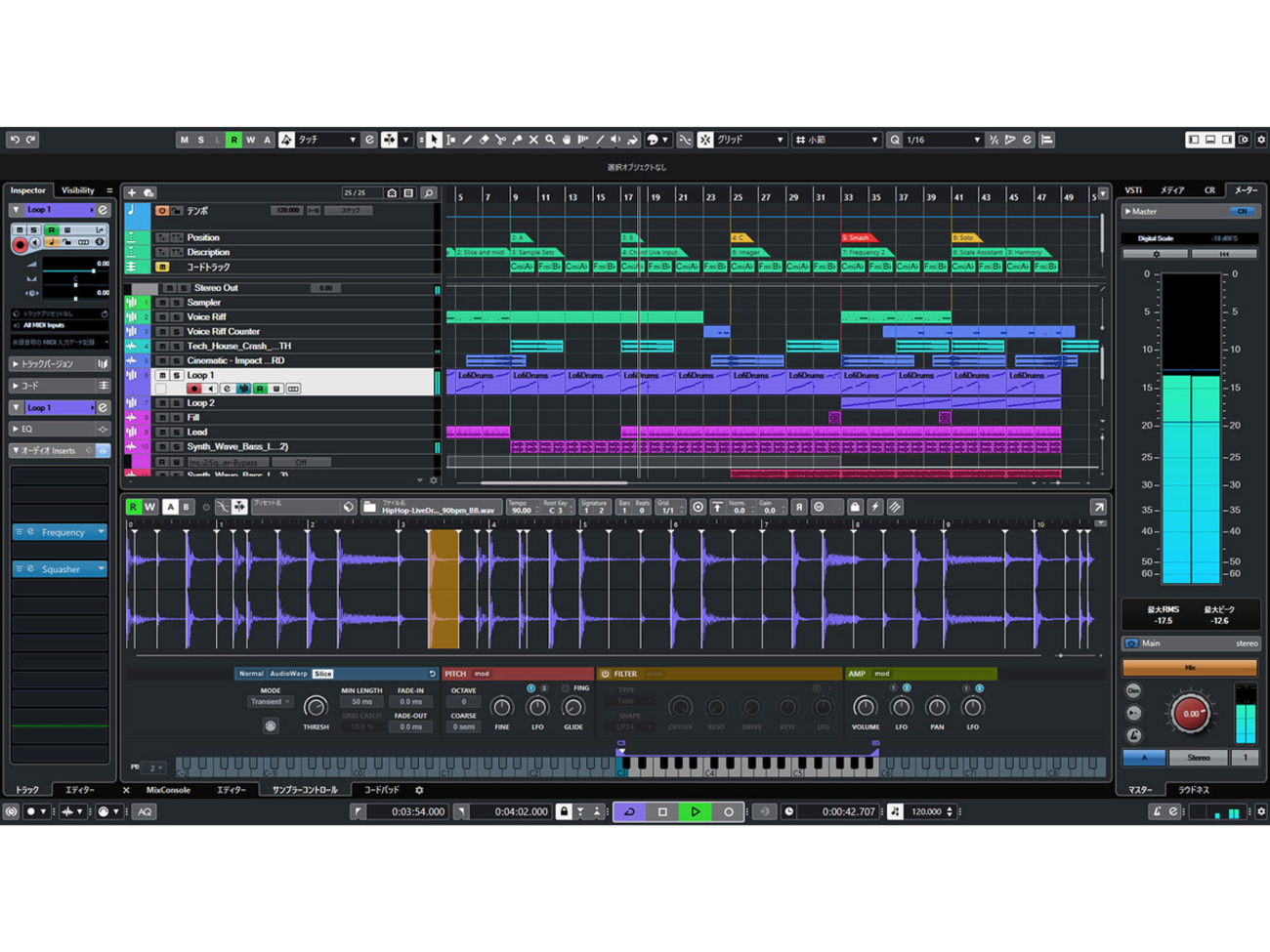Toggle the sampler A comparison button
The width and height of the screenshot is (1270, 952).
coord(170,508)
